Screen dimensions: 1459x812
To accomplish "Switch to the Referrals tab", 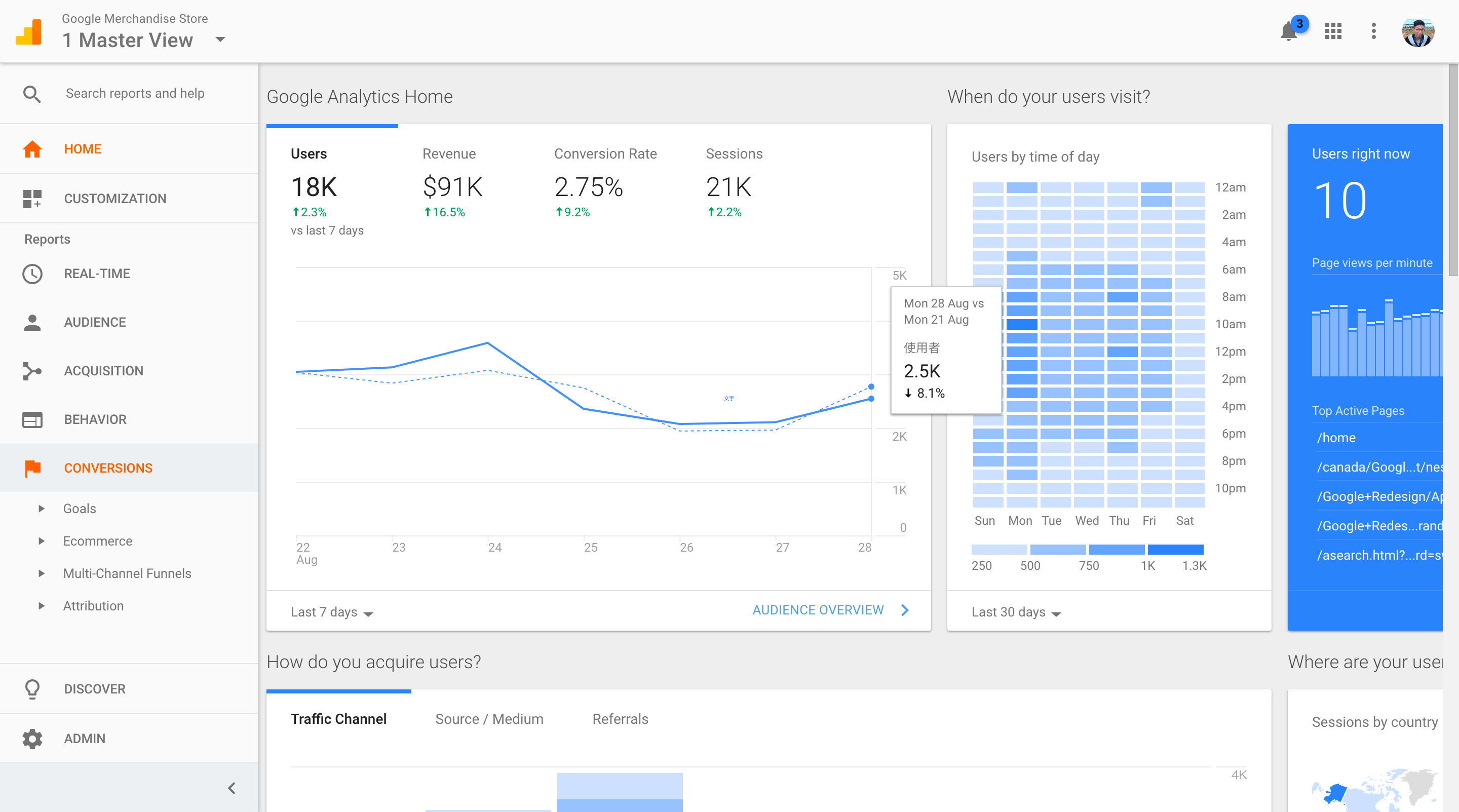I will pyautogui.click(x=620, y=719).
